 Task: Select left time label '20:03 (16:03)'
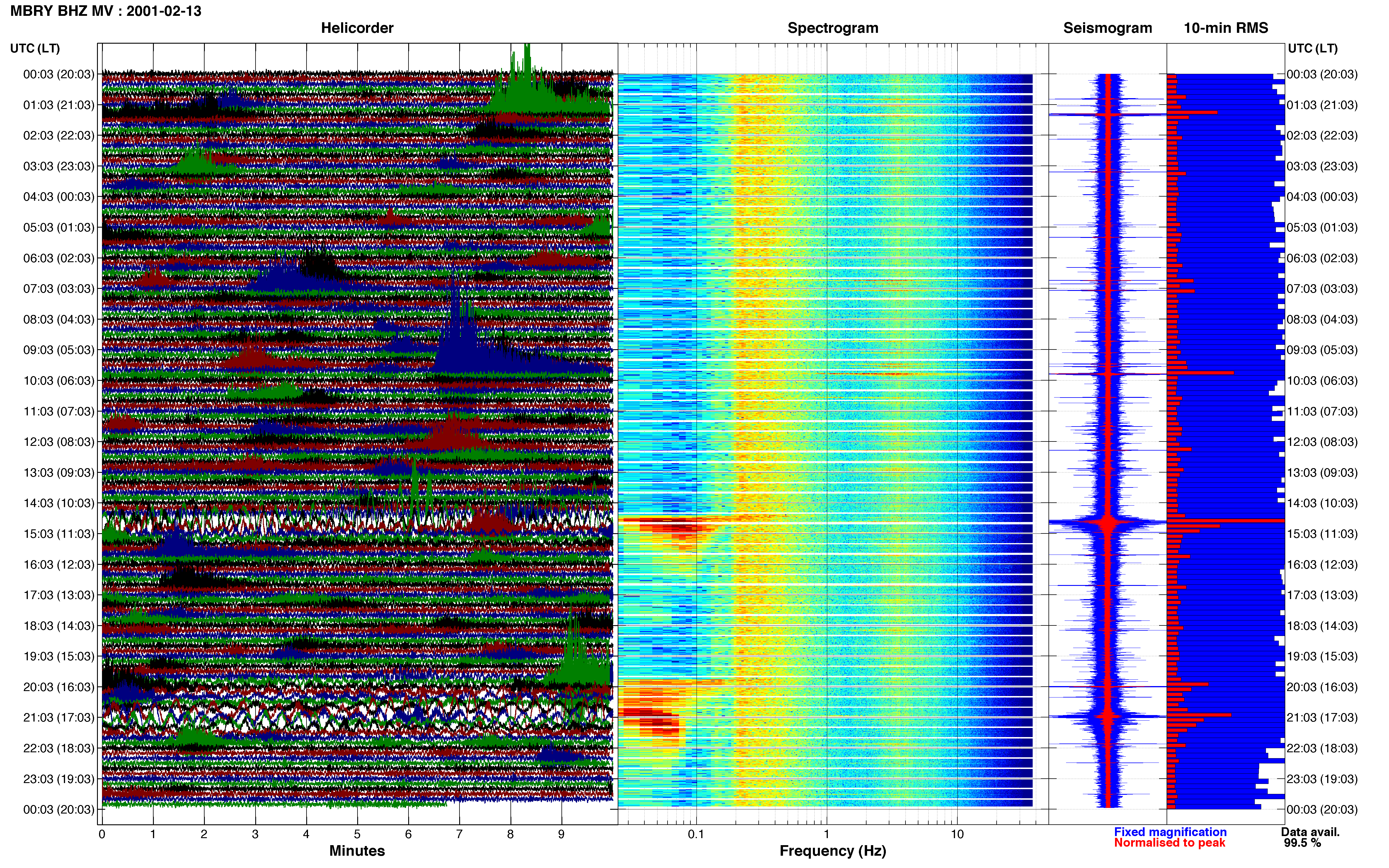point(59,687)
